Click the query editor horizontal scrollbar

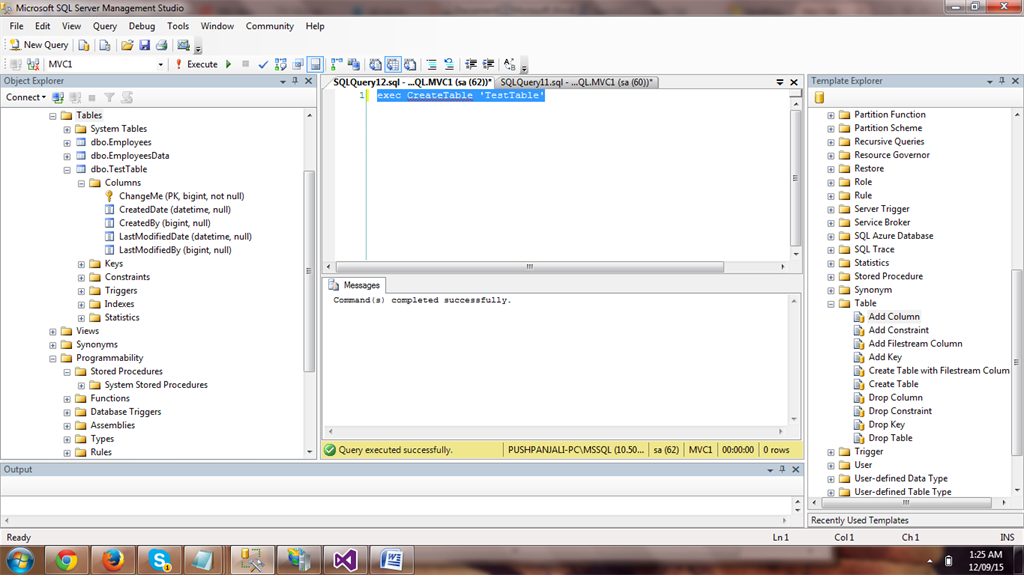(x=529, y=267)
